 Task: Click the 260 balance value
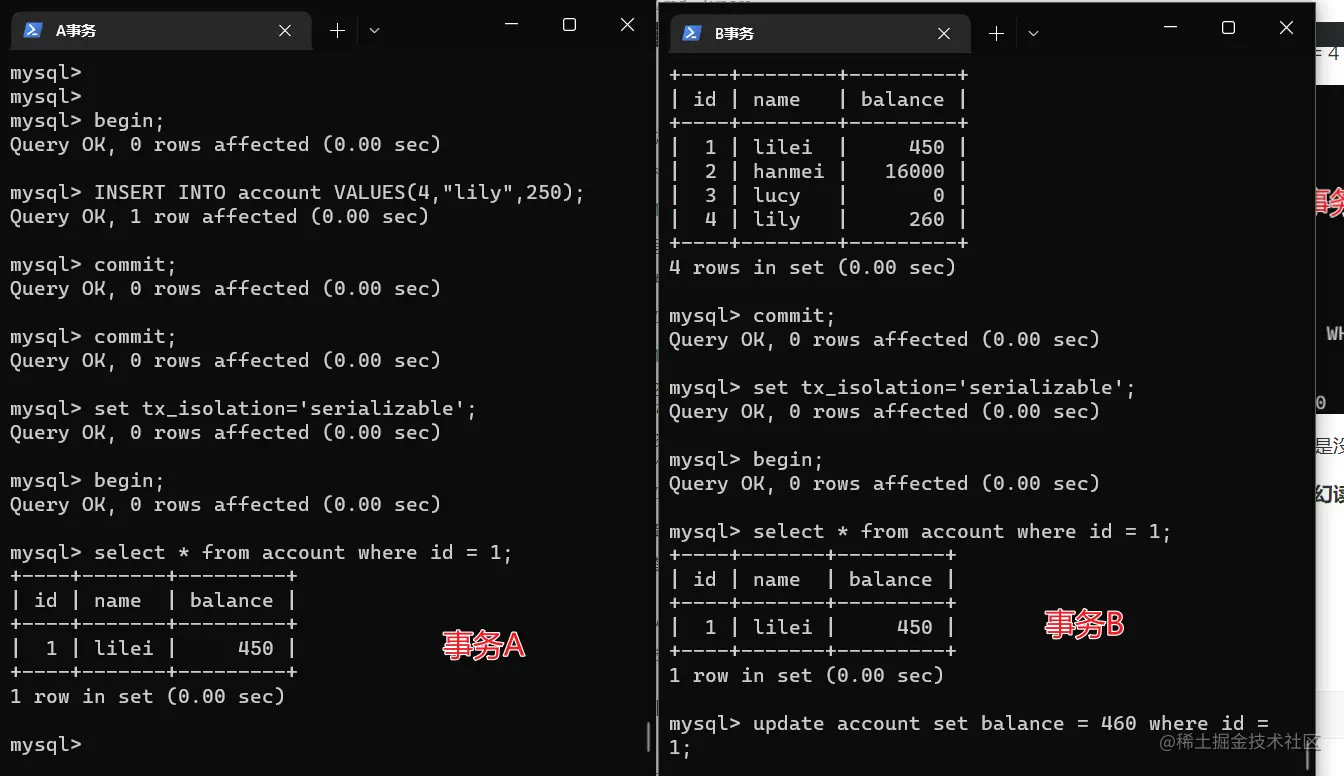[x=926, y=219]
